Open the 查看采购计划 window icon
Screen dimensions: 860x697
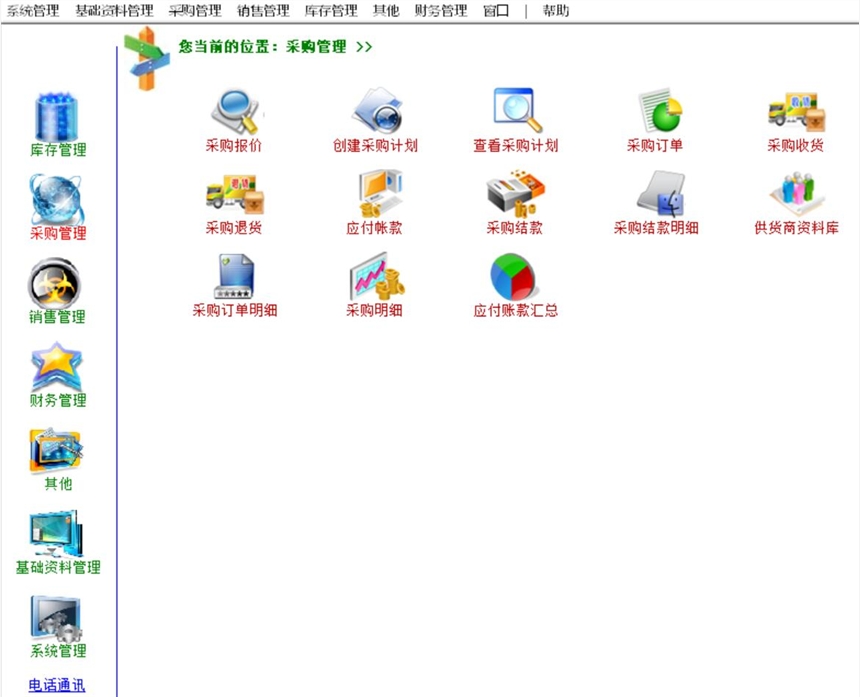[x=517, y=110]
